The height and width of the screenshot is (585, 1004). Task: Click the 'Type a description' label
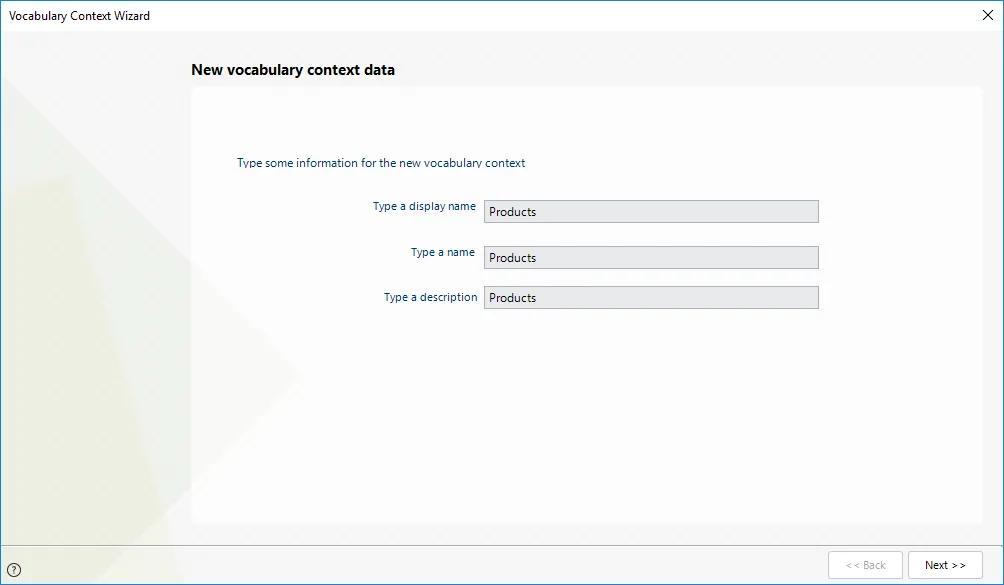pyautogui.click(x=430, y=297)
